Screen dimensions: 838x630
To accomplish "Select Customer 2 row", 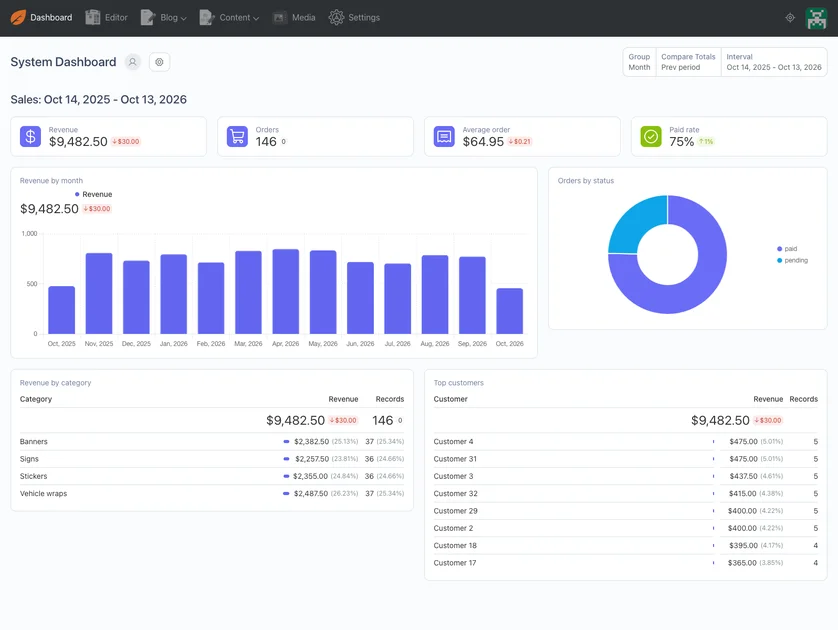I will 626,528.
